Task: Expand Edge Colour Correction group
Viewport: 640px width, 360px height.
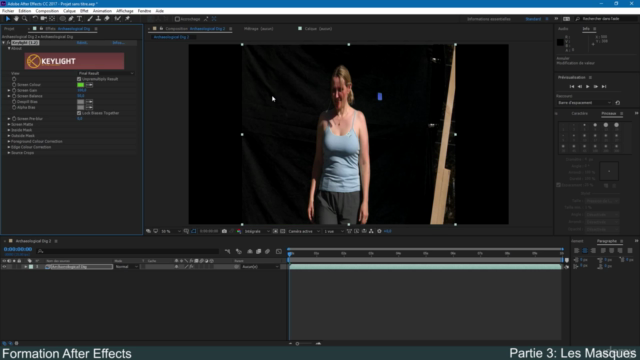Action: (x=9, y=147)
